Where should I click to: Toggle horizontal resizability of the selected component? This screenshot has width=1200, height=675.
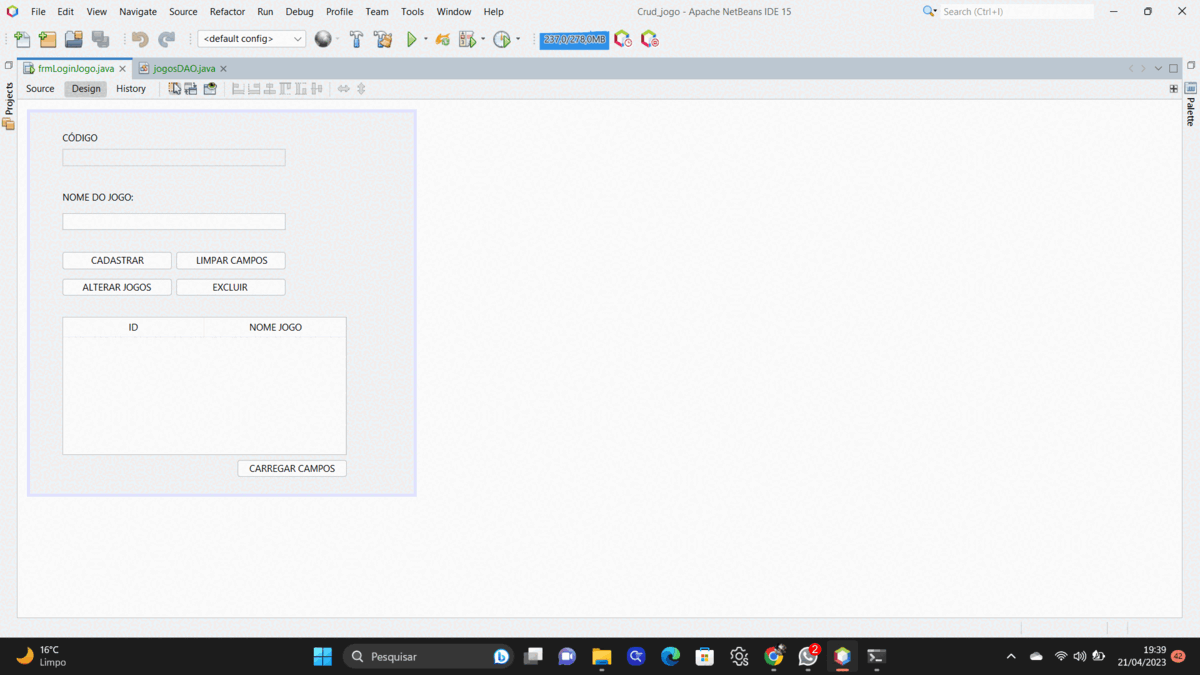[x=343, y=88]
